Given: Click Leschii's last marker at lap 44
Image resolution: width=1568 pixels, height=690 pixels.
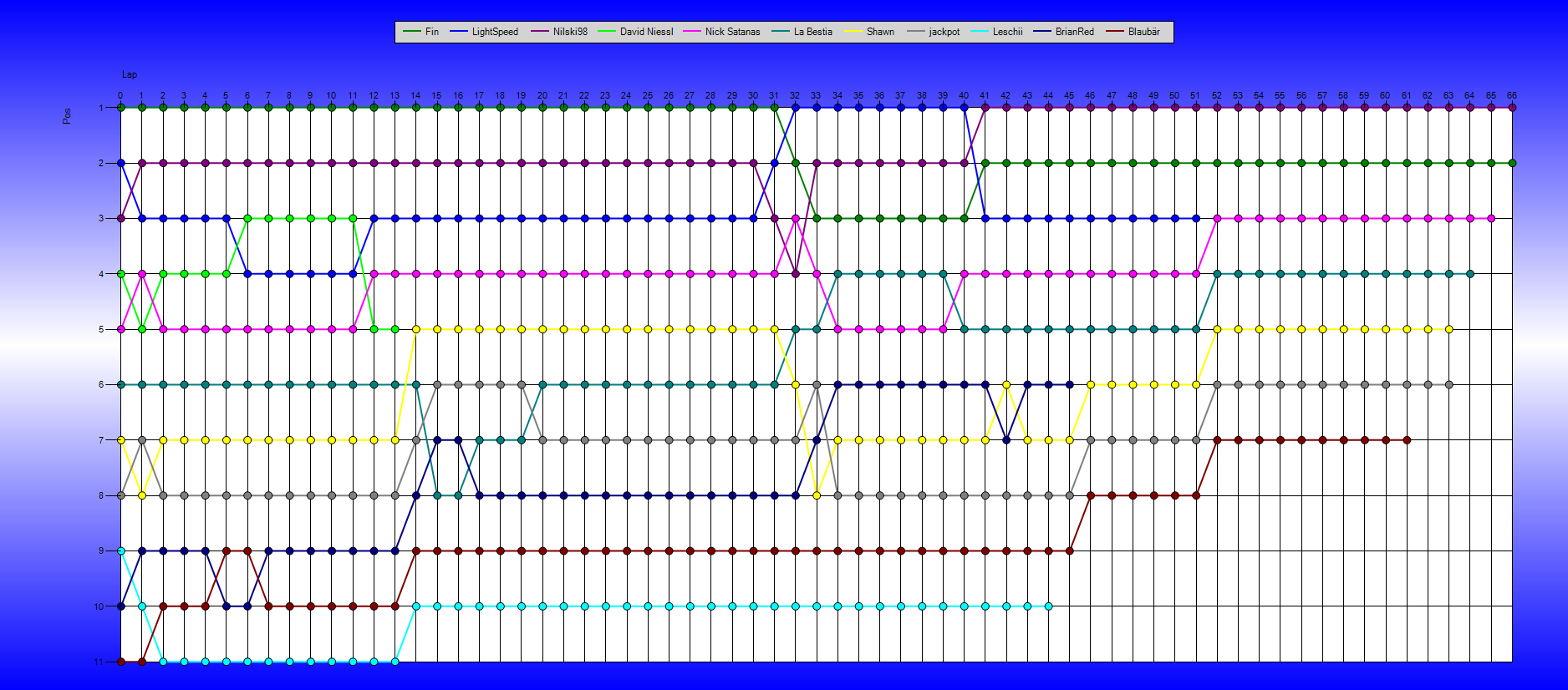Looking at the screenshot, I should point(1048,606).
